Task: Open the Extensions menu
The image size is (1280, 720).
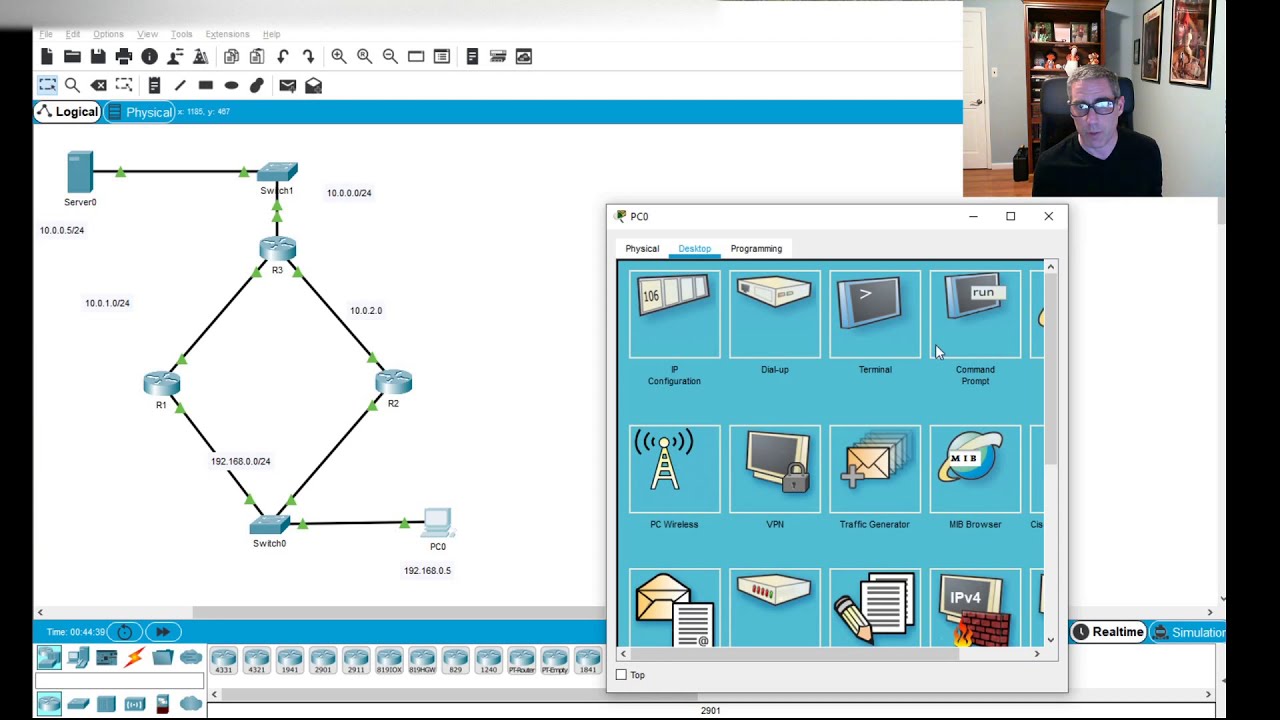Action: coord(227,34)
